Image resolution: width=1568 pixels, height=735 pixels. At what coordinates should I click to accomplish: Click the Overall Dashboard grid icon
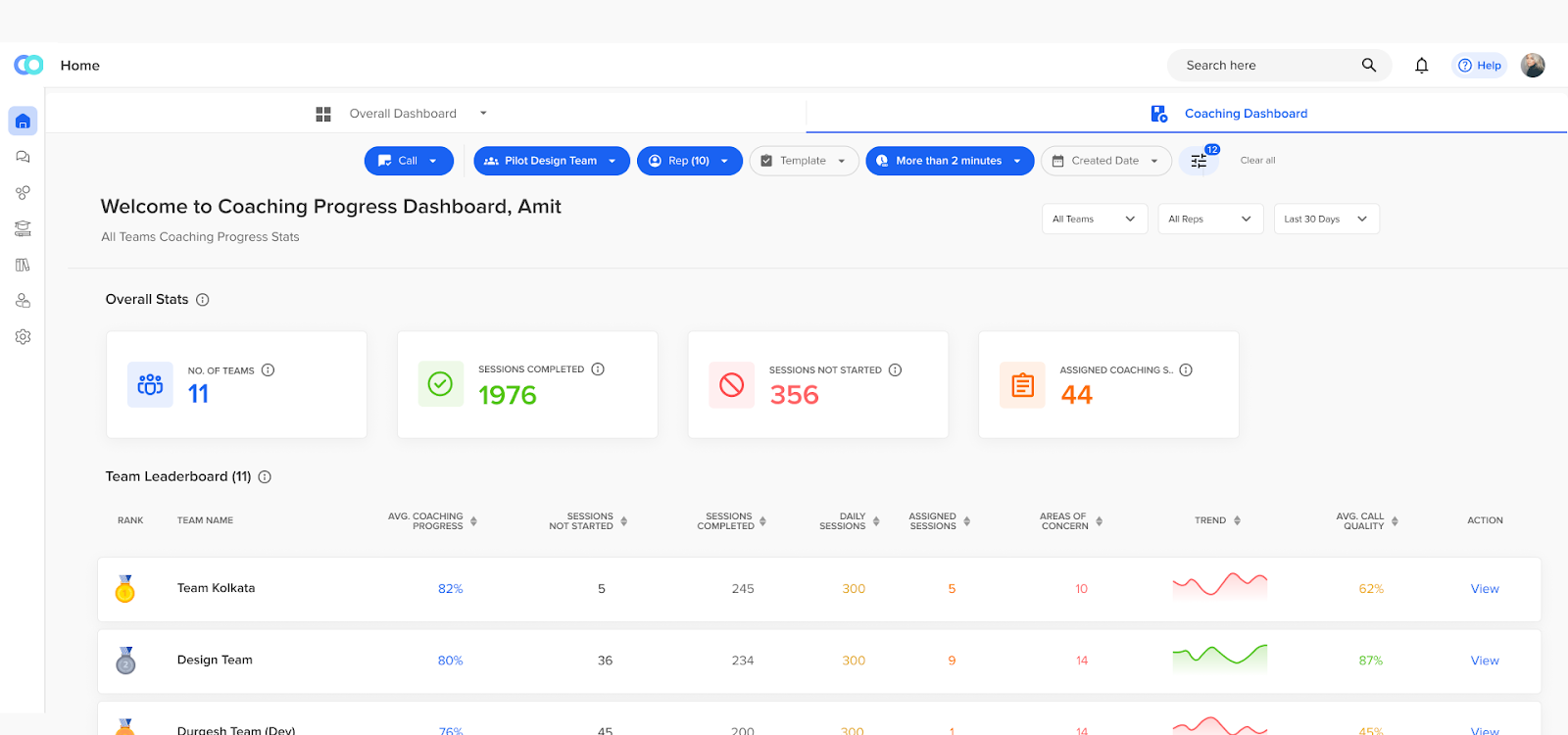[x=323, y=114]
